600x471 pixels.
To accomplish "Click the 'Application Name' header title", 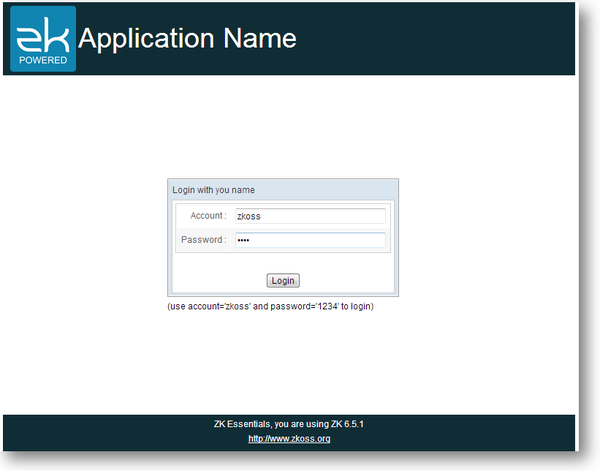I will tap(187, 39).
